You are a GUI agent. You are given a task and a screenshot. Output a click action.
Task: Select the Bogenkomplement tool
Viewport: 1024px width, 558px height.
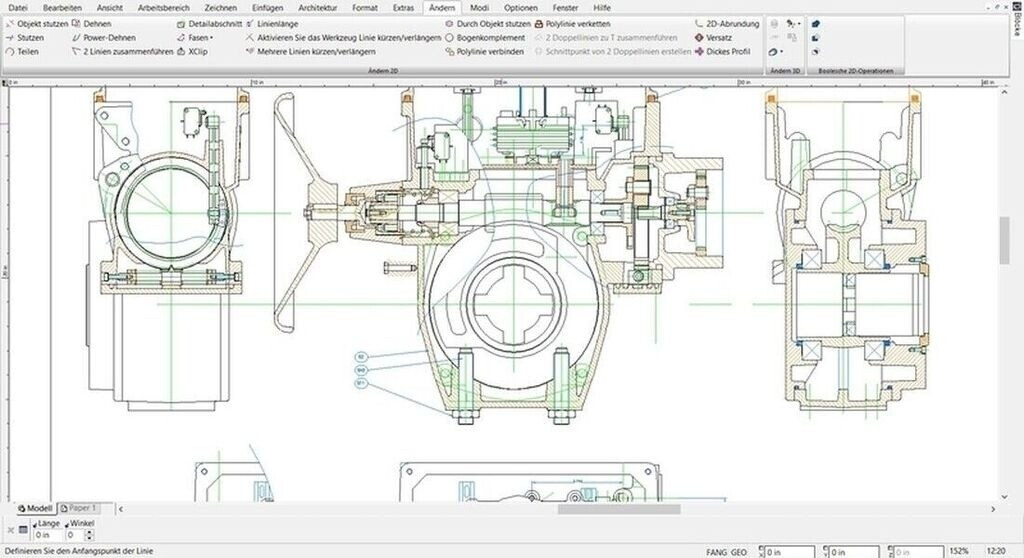click(x=490, y=37)
